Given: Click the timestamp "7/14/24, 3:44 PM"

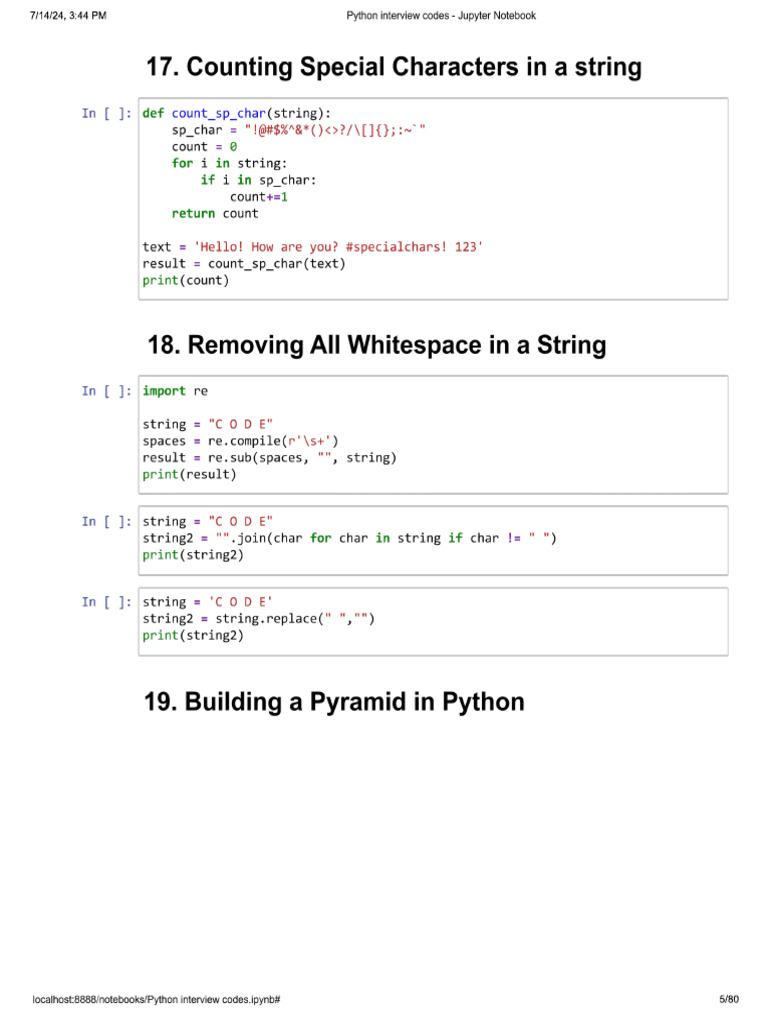Looking at the screenshot, I should pos(68,16).
